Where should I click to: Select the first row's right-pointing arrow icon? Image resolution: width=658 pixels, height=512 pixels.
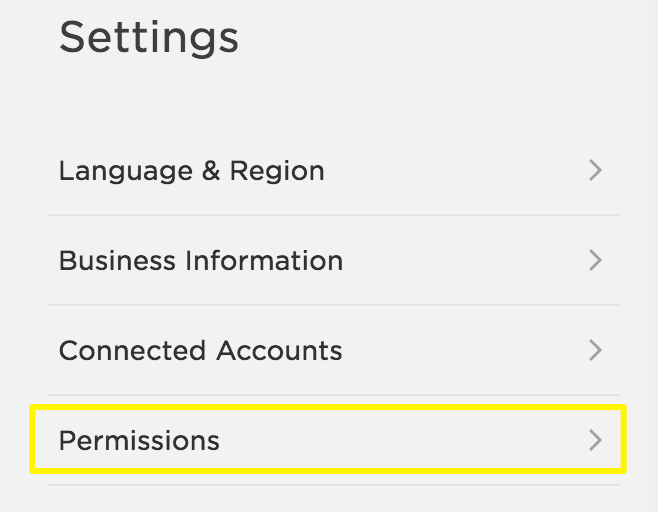(x=595, y=170)
